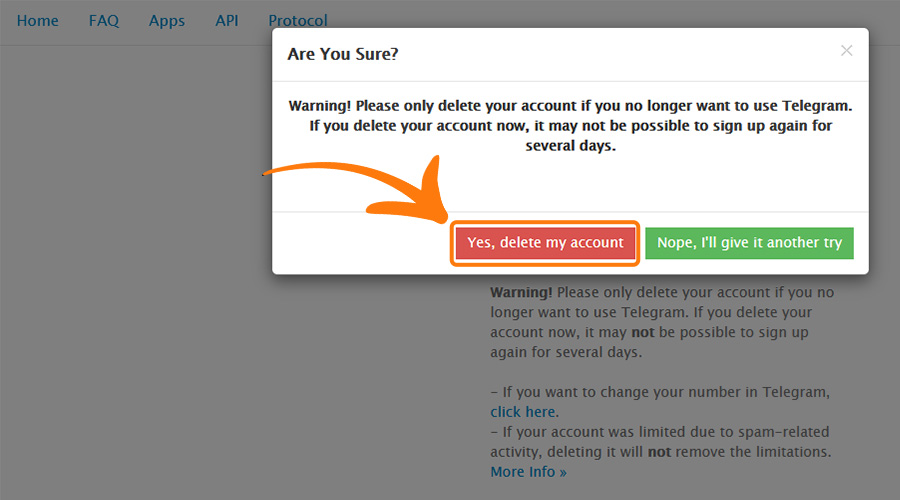Open the Apps navigation item
The width and height of the screenshot is (900, 500).
coord(167,21)
